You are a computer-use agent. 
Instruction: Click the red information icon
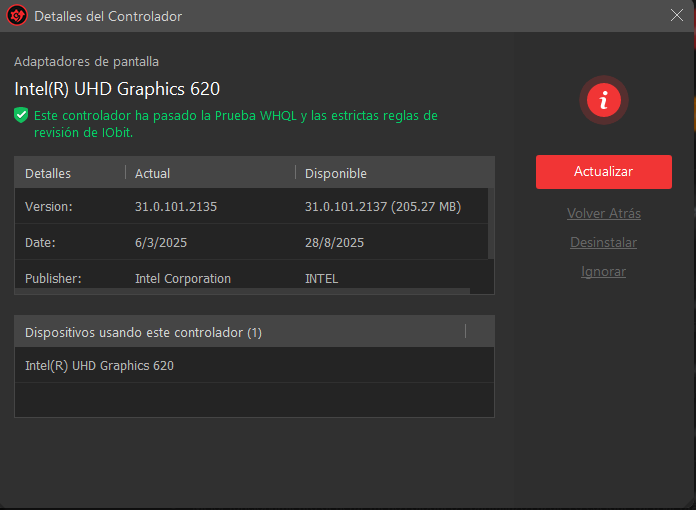[603, 100]
